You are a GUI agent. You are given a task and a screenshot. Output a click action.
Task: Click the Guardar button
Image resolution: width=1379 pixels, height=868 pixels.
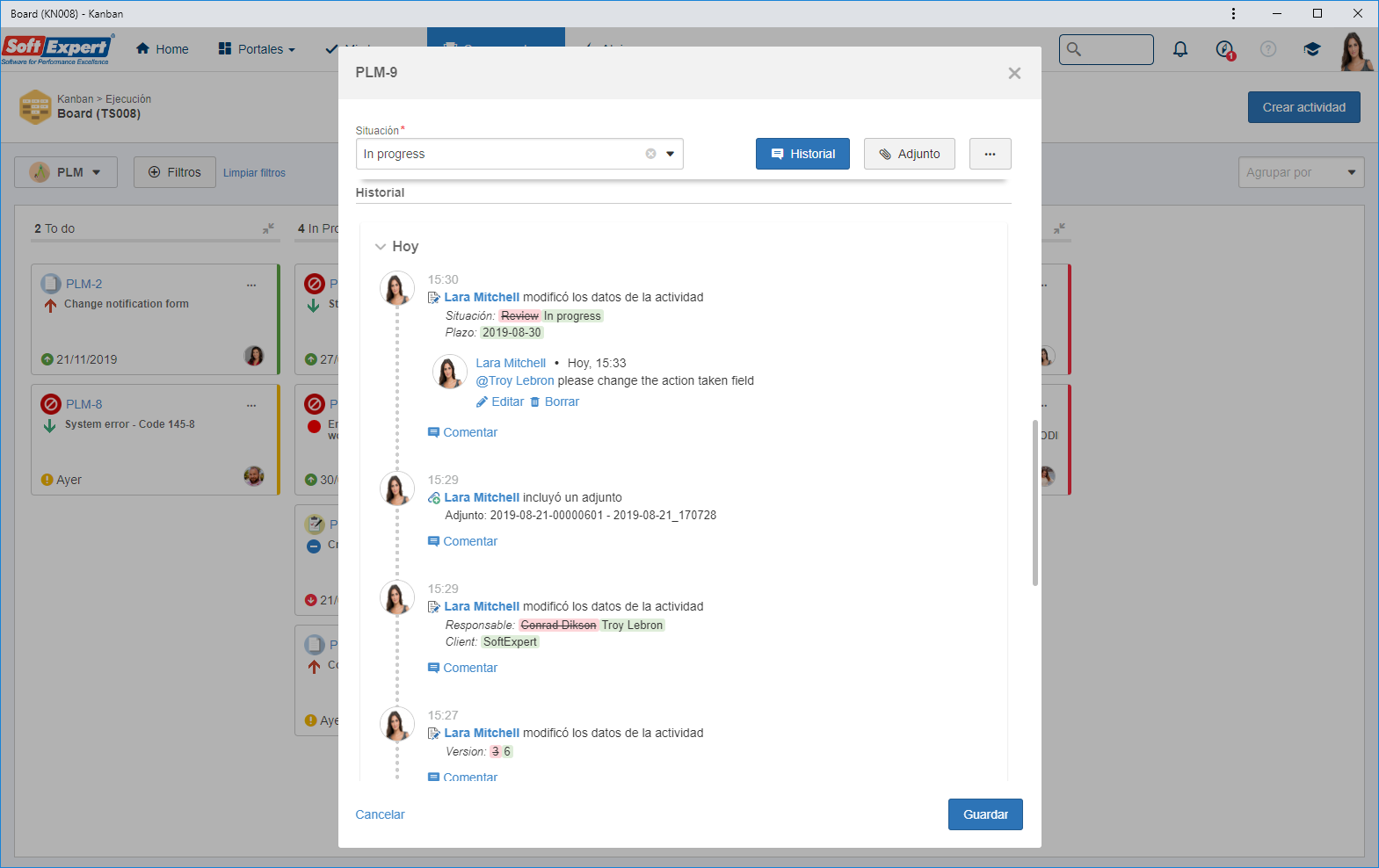[x=985, y=814]
